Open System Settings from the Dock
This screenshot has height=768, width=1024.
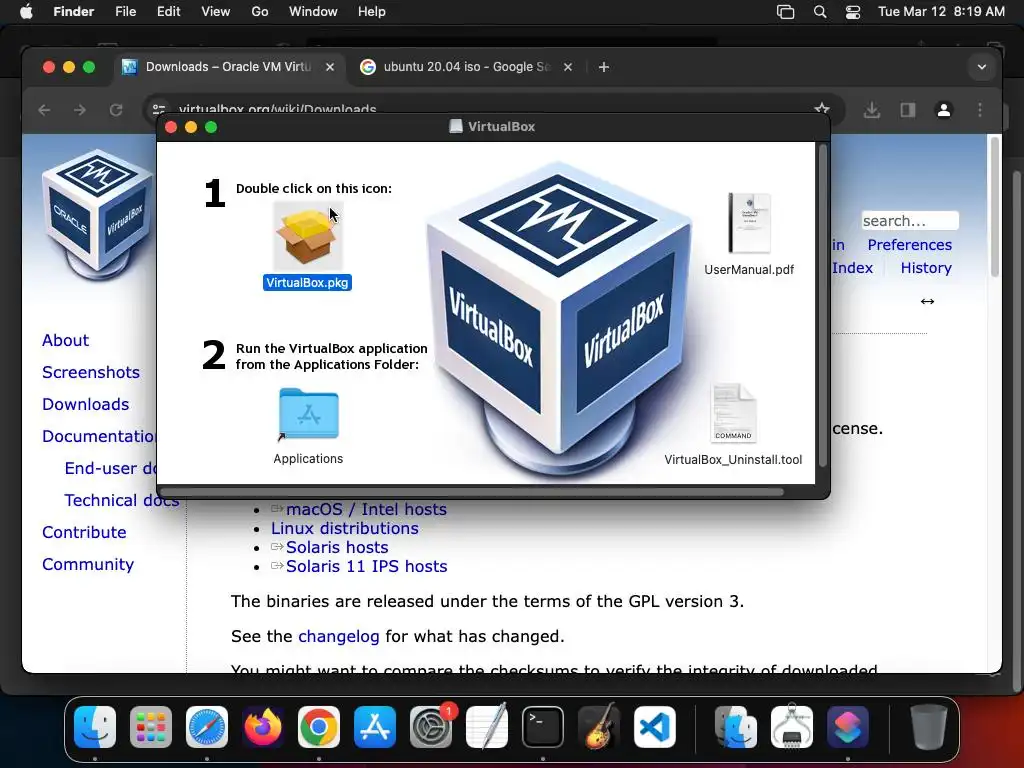click(431, 727)
